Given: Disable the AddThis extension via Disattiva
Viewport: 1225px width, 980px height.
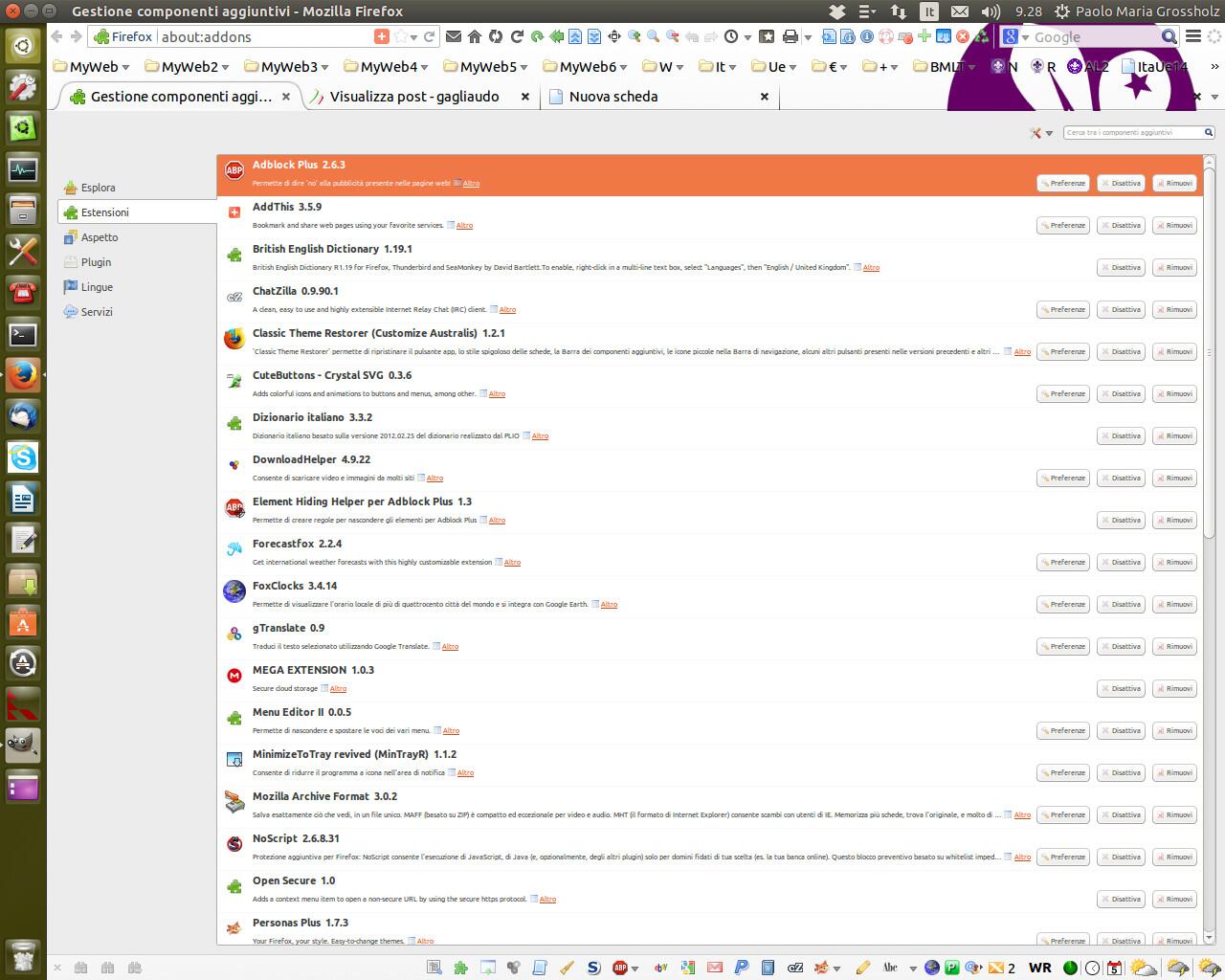Looking at the screenshot, I should pyautogui.click(x=1121, y=225).
